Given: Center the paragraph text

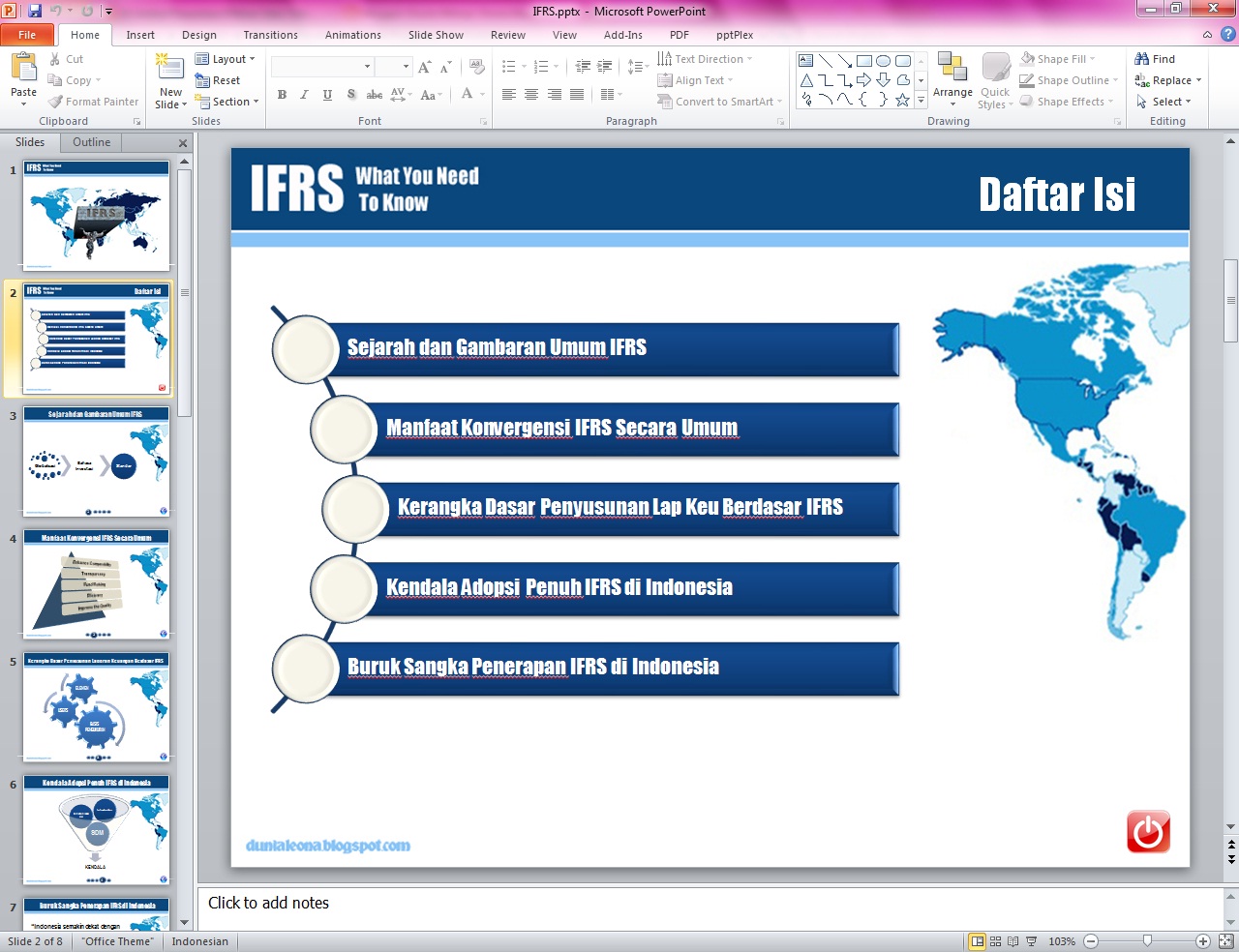Looking at the screenshot, I should [x=531, y=95].
